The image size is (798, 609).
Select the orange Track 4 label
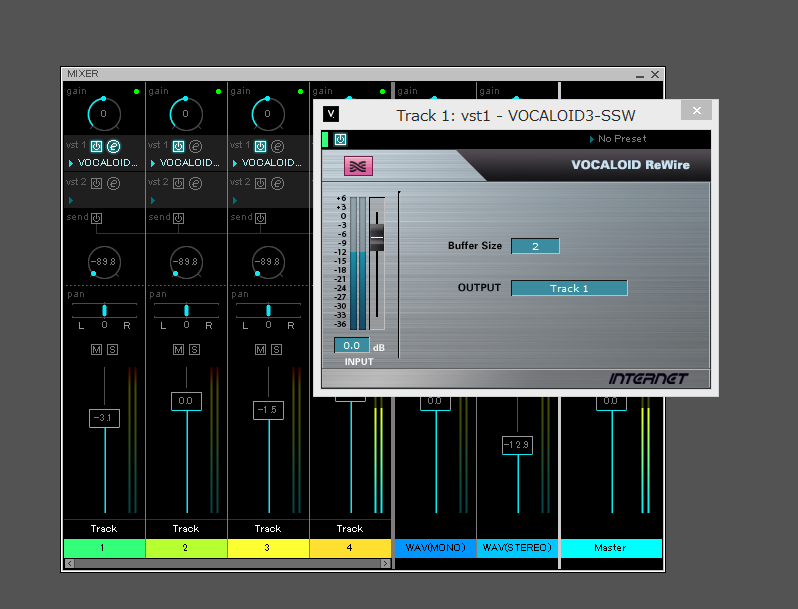(x=350, y=548)
